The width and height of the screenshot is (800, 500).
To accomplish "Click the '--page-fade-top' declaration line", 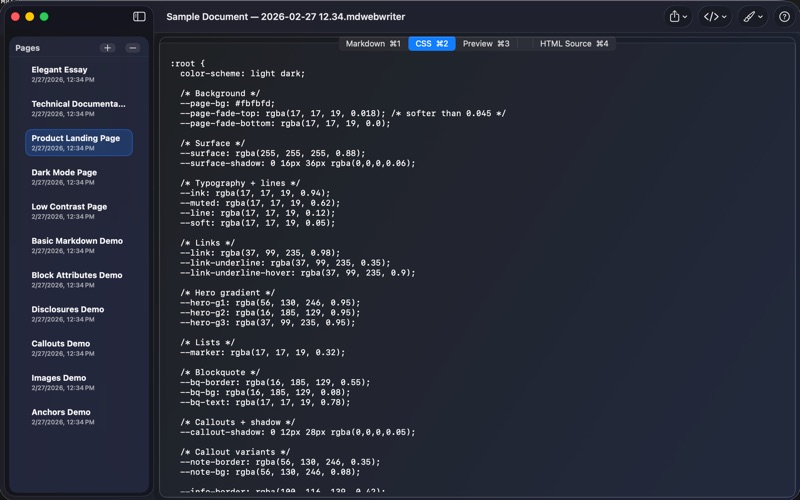I will point(343,113).
